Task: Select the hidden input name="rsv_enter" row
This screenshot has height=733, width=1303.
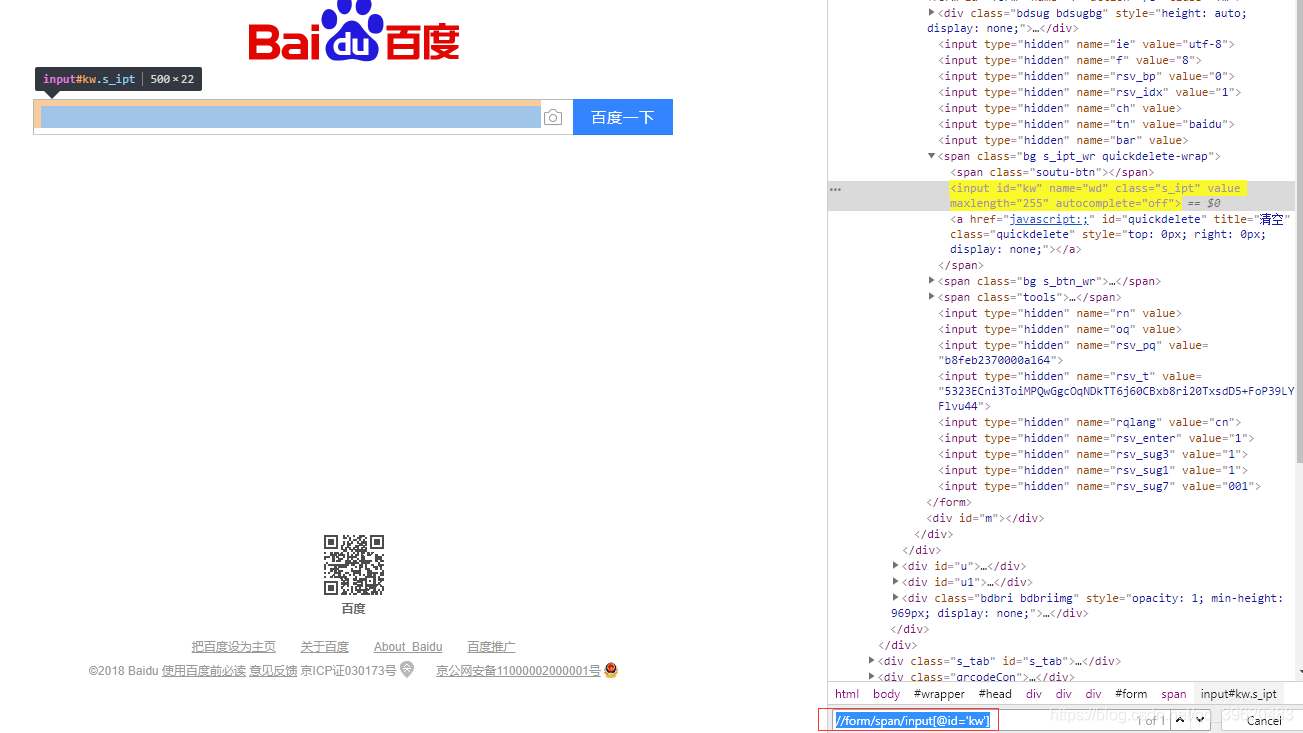Action: click(x=1096, y=438)
